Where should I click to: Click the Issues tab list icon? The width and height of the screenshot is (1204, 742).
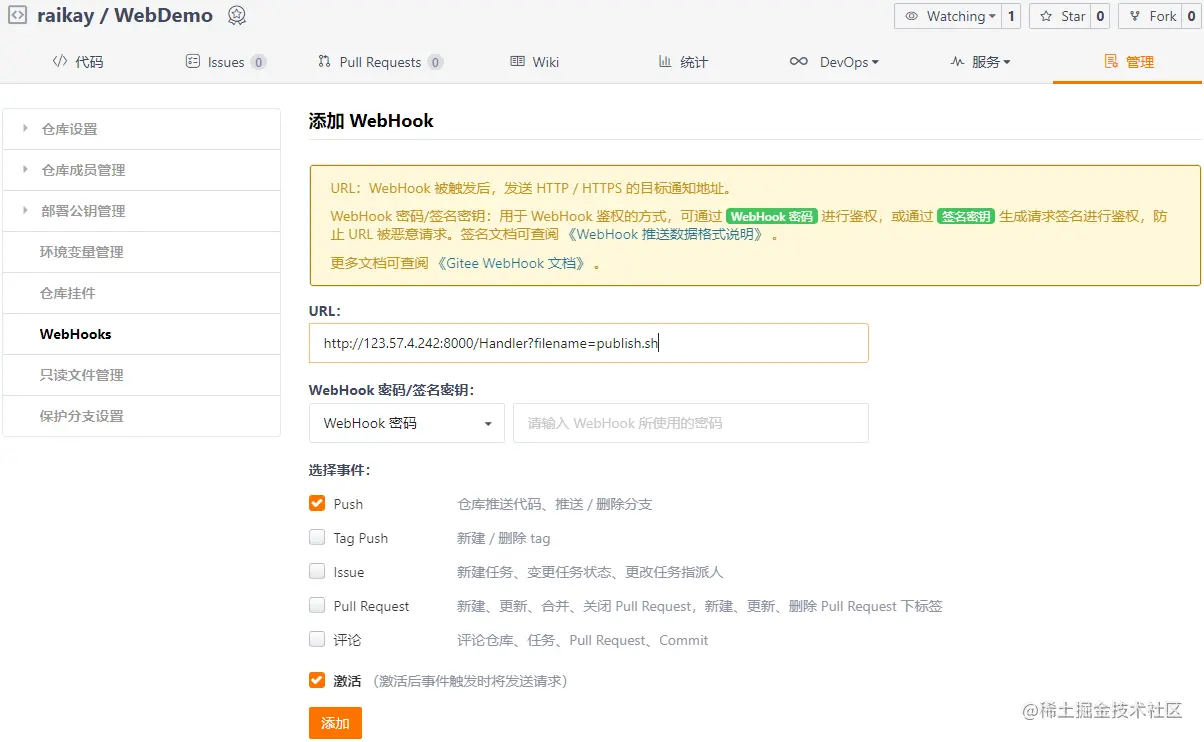[x=193, y=61]
